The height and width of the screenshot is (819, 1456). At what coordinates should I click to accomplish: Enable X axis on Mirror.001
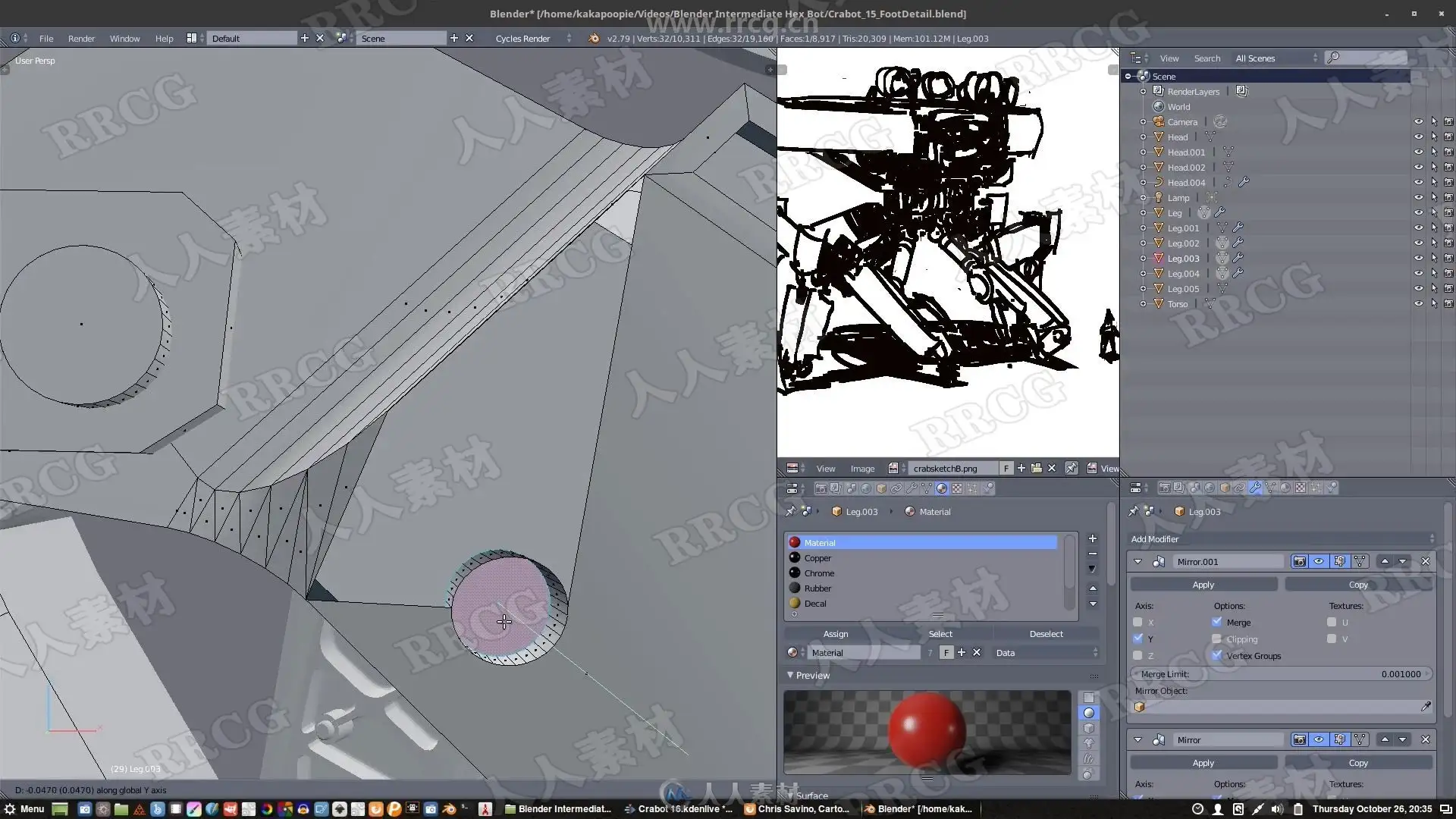pyautogui.click(x=1137, y=622)
